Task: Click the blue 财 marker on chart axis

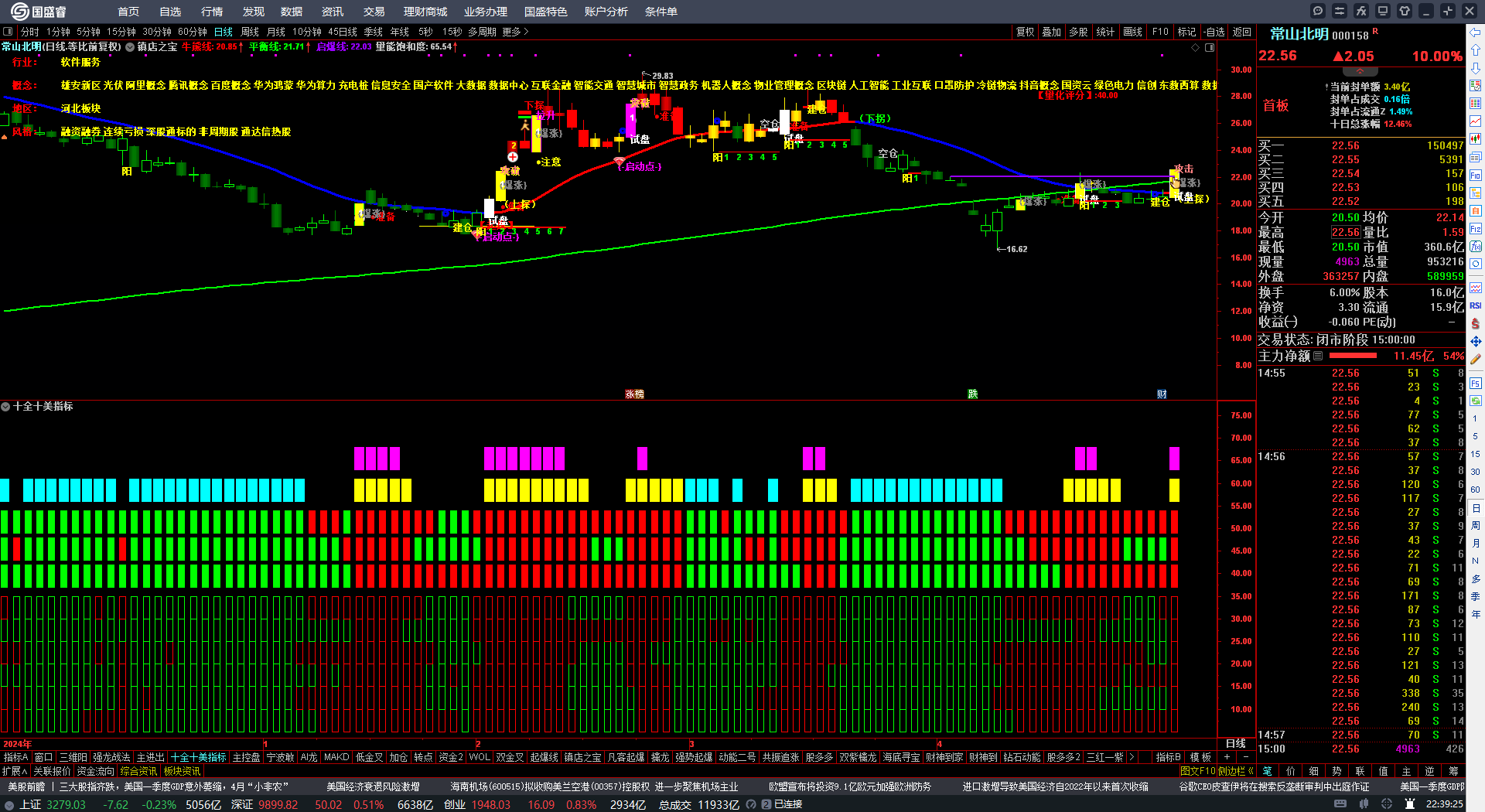Action: pos(1162,394)
